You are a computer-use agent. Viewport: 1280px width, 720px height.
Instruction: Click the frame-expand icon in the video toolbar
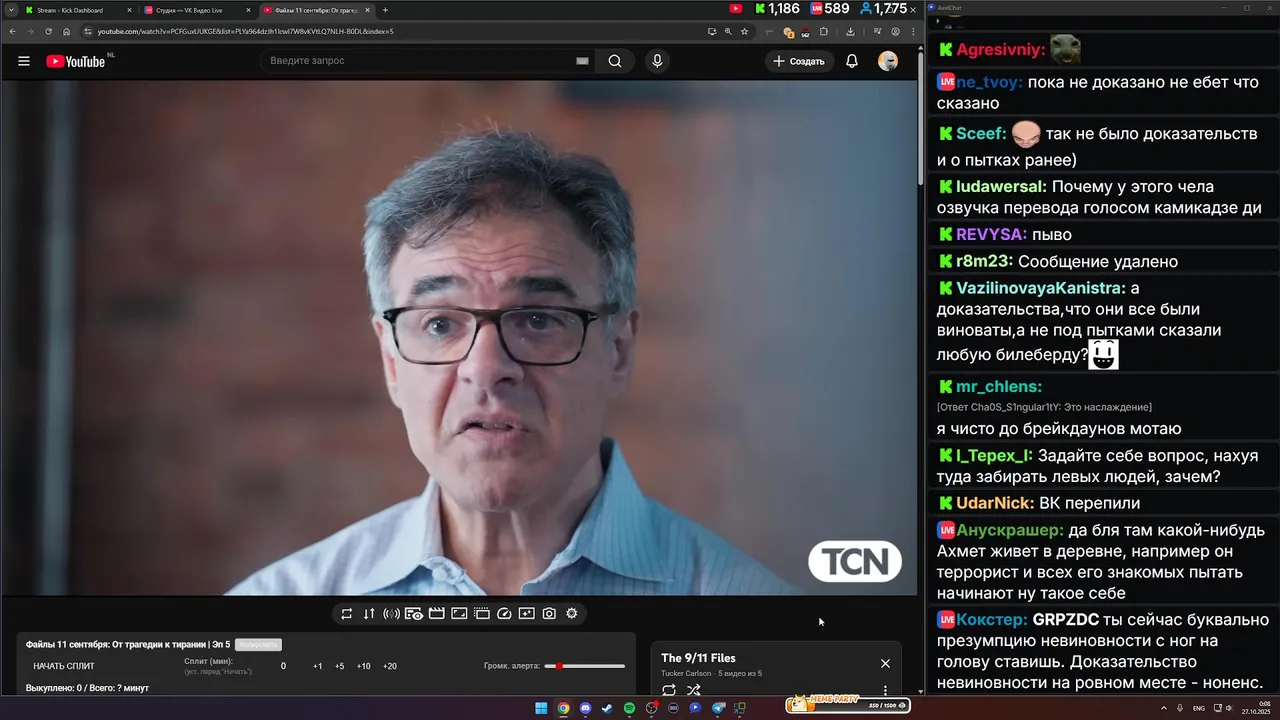coord(459,614)
